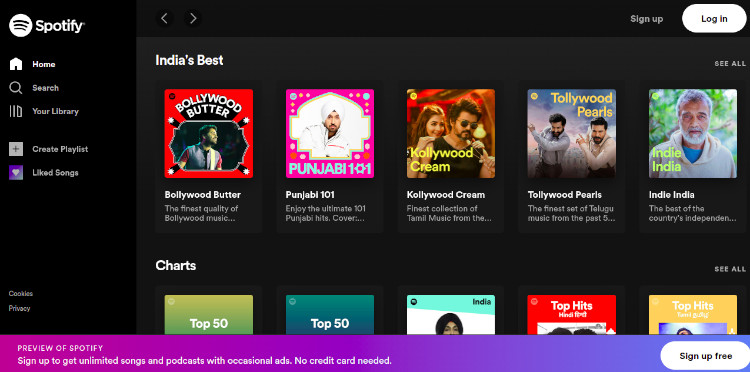Screen dimensions: 750x372
Task: Open the Bollywood Butter cover art
Action: (x=209, y=133)
